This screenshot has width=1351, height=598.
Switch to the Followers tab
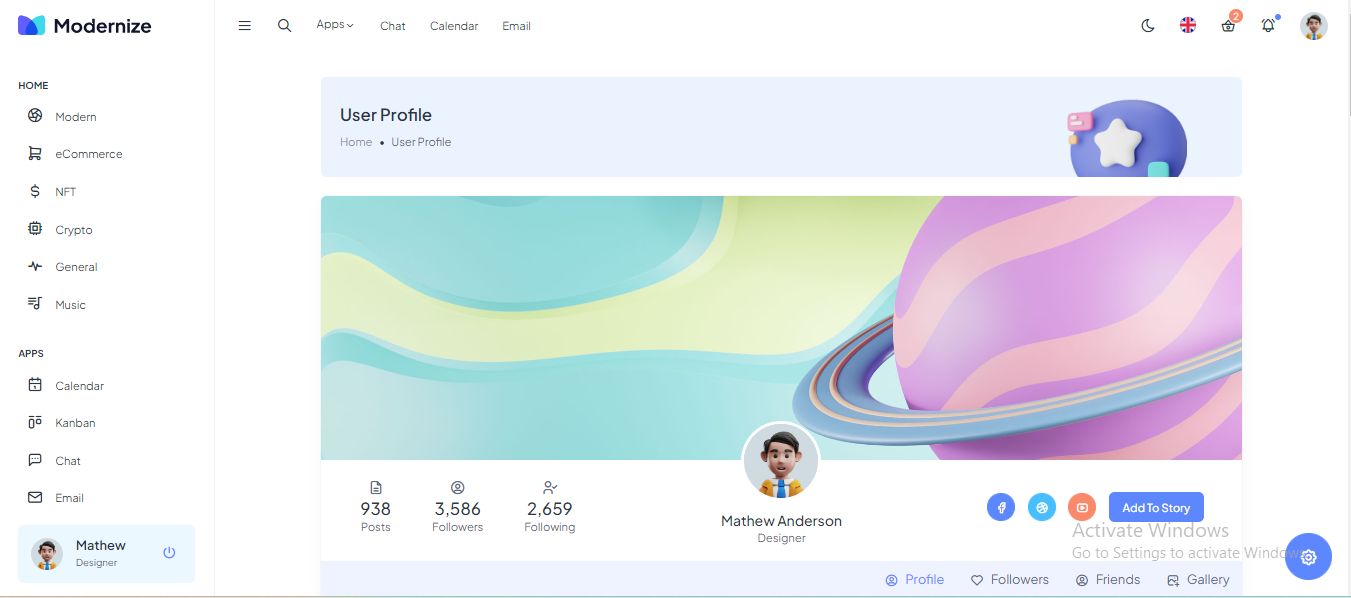(x=1009, y=579)
